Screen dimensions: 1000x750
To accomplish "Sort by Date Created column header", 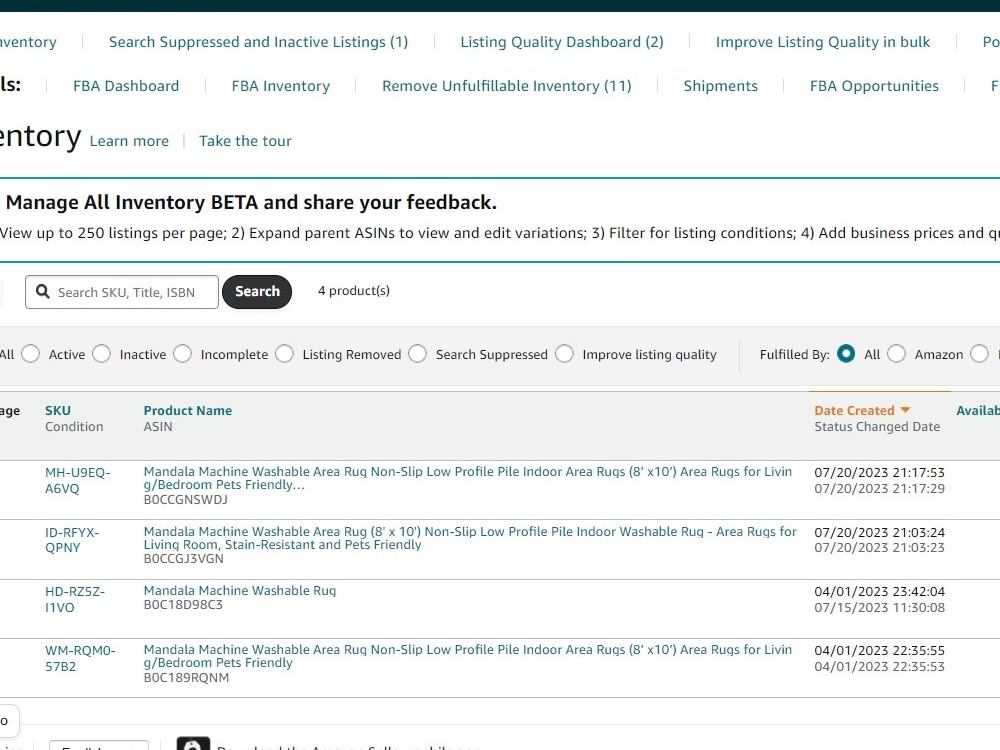I will 855,411.
